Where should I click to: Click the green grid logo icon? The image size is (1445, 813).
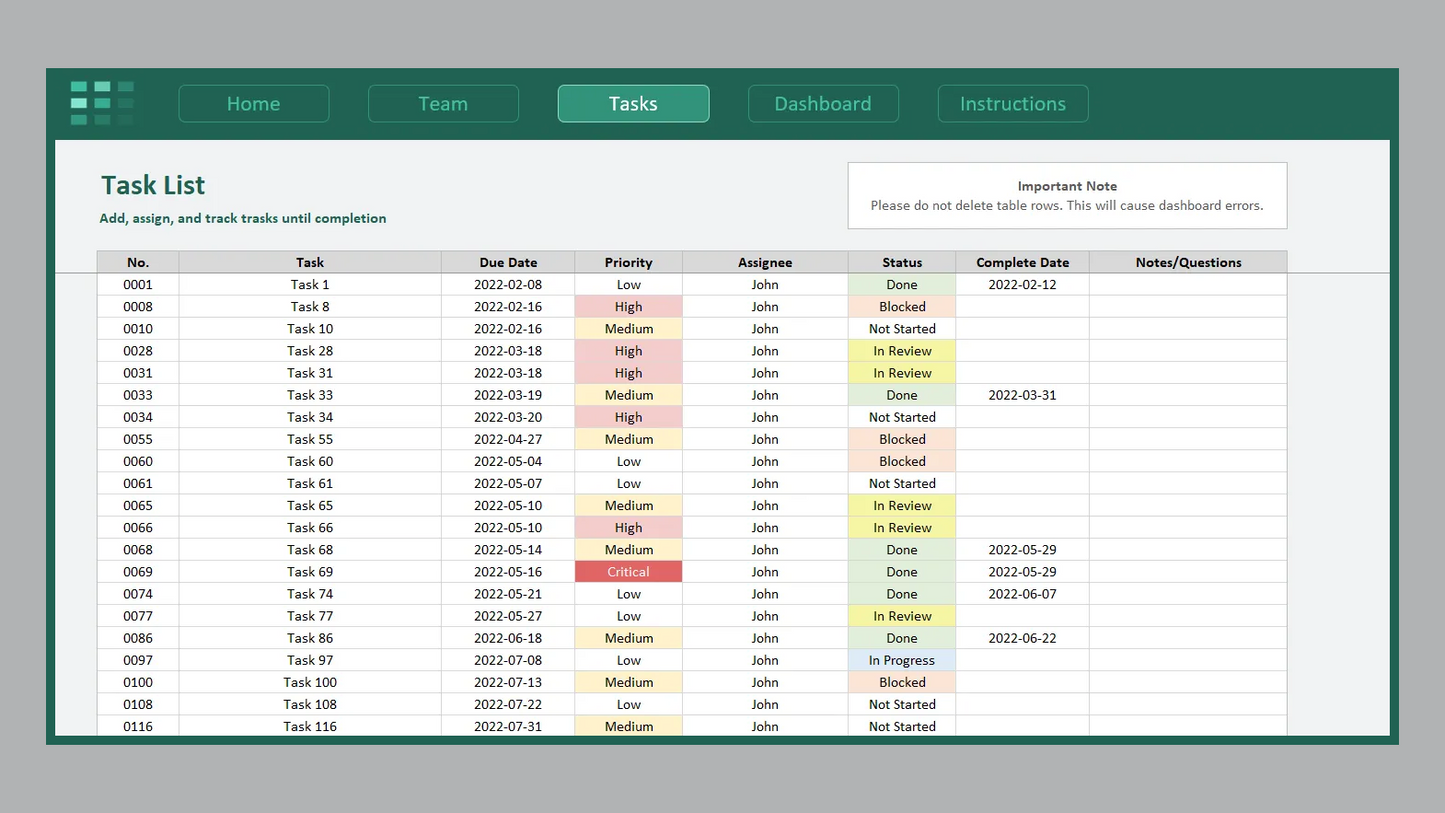coord(102,103)
